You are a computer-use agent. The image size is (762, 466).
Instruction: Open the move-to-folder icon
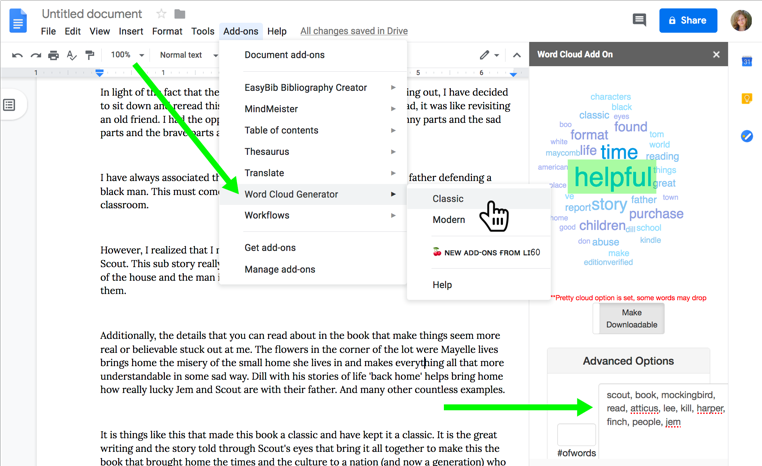(180, 14)
